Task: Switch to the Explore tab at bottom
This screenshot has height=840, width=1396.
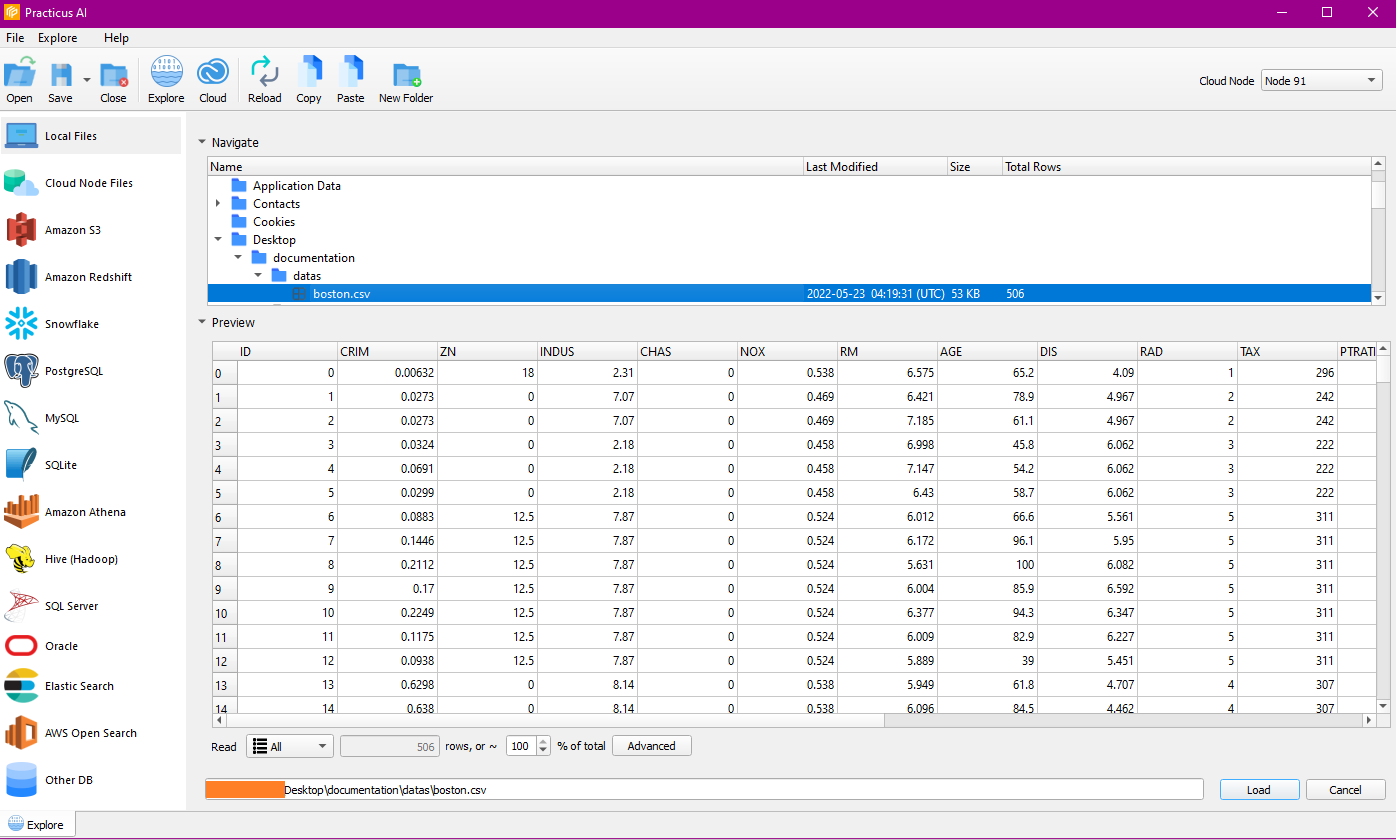Action: (38, 823)
